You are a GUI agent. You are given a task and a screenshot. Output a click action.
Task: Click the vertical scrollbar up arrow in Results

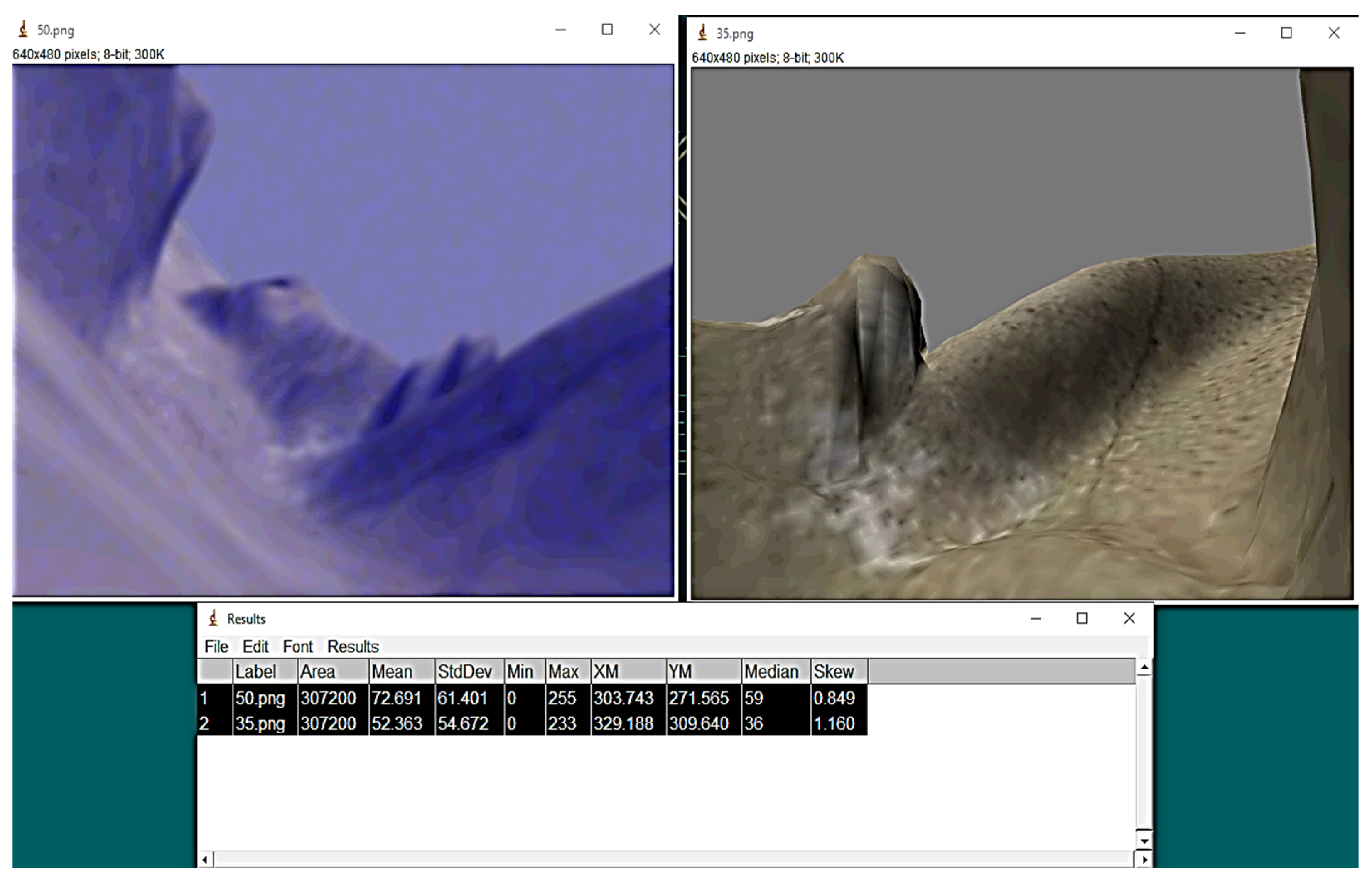1144,667
